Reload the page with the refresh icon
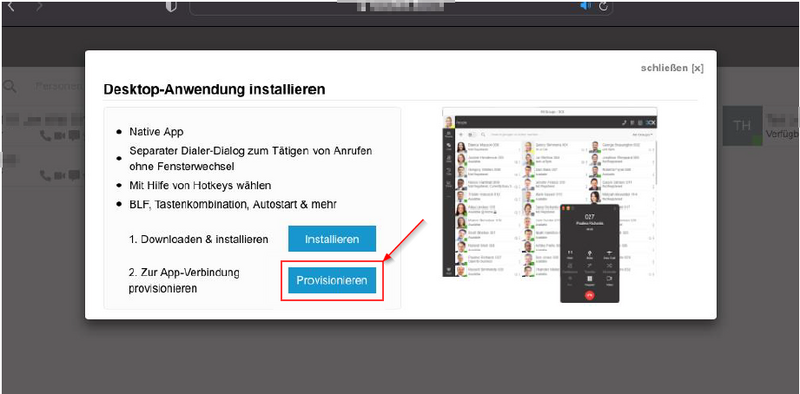Screen dimensions: 800x394 [x=603, y=6]
